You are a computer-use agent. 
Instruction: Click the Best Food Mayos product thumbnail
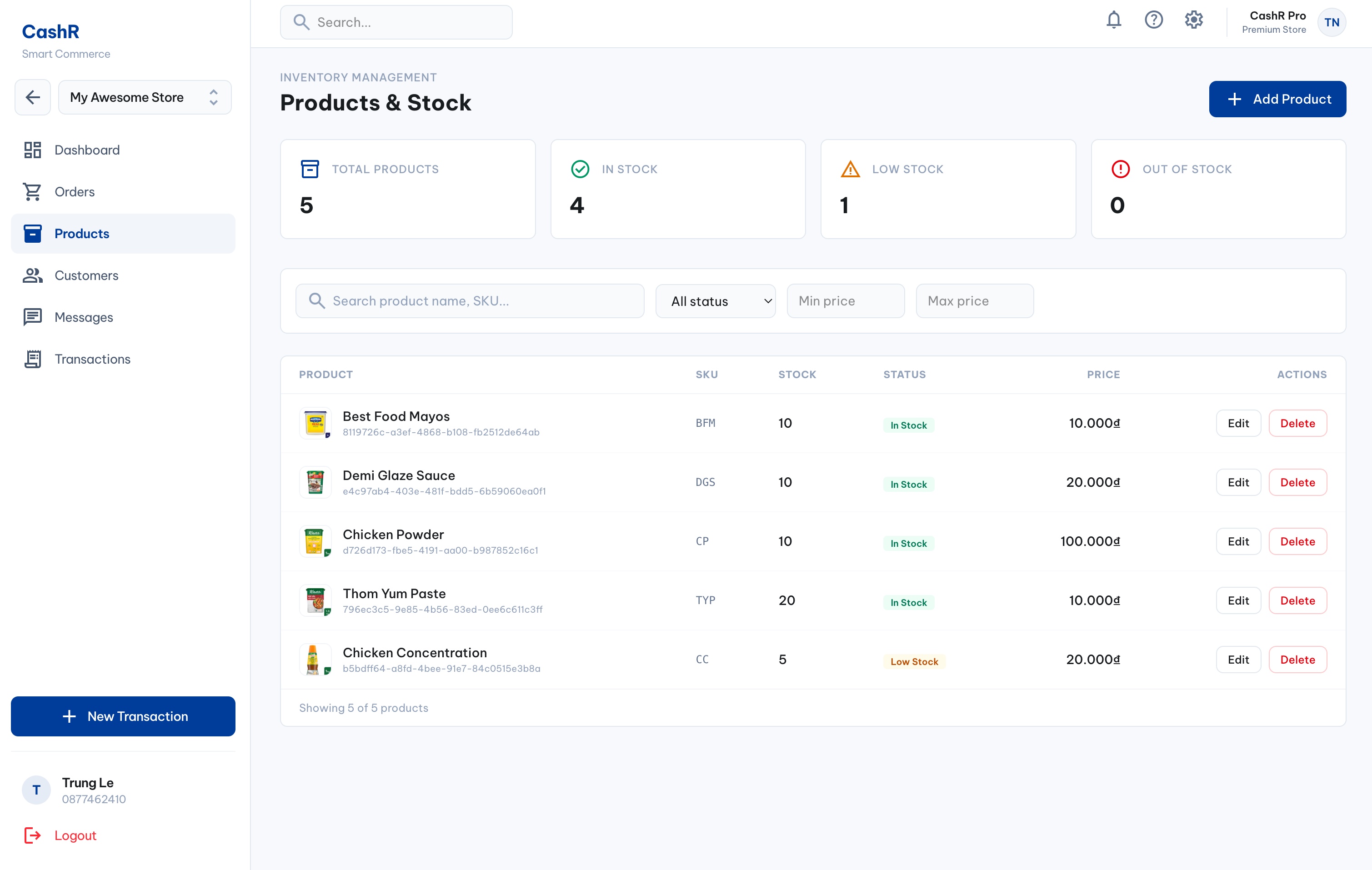(x=315, y=423)
